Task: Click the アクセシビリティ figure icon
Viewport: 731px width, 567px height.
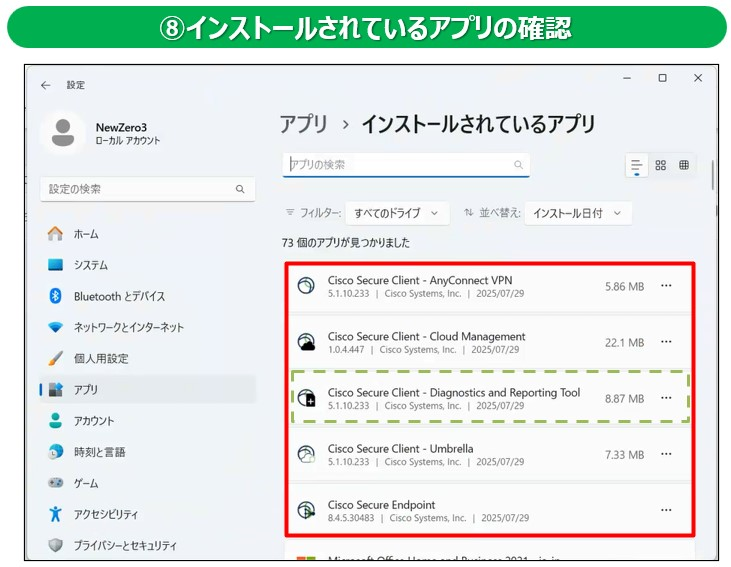Action: tap(55, 514)
